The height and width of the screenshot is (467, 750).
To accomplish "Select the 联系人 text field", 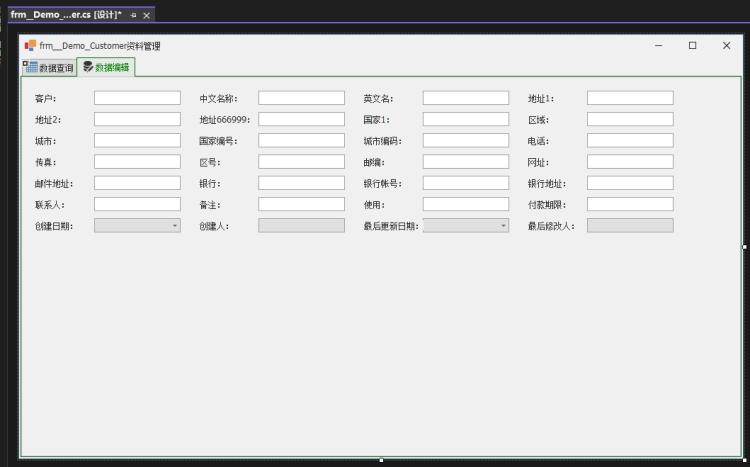I will coord(137,204).
